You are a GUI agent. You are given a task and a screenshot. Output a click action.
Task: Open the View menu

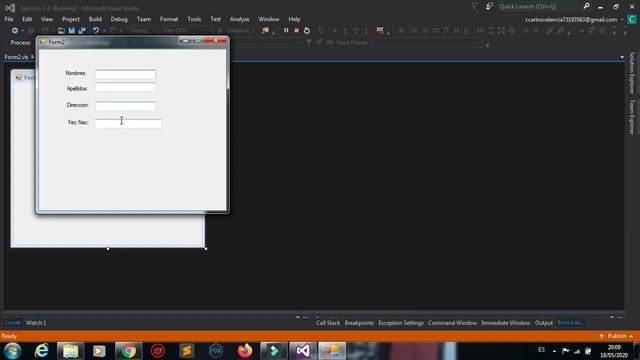coord(47,19)
